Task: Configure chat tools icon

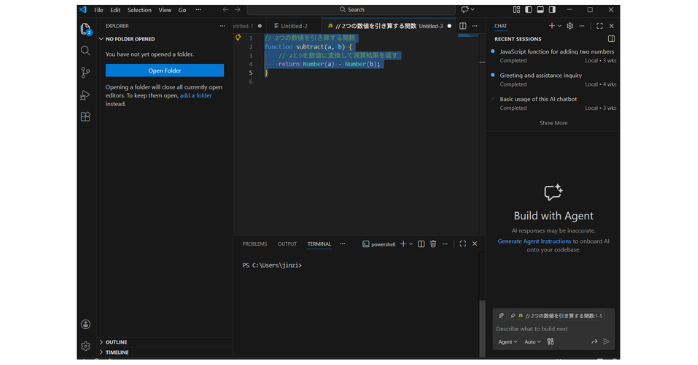Action: 551,342
